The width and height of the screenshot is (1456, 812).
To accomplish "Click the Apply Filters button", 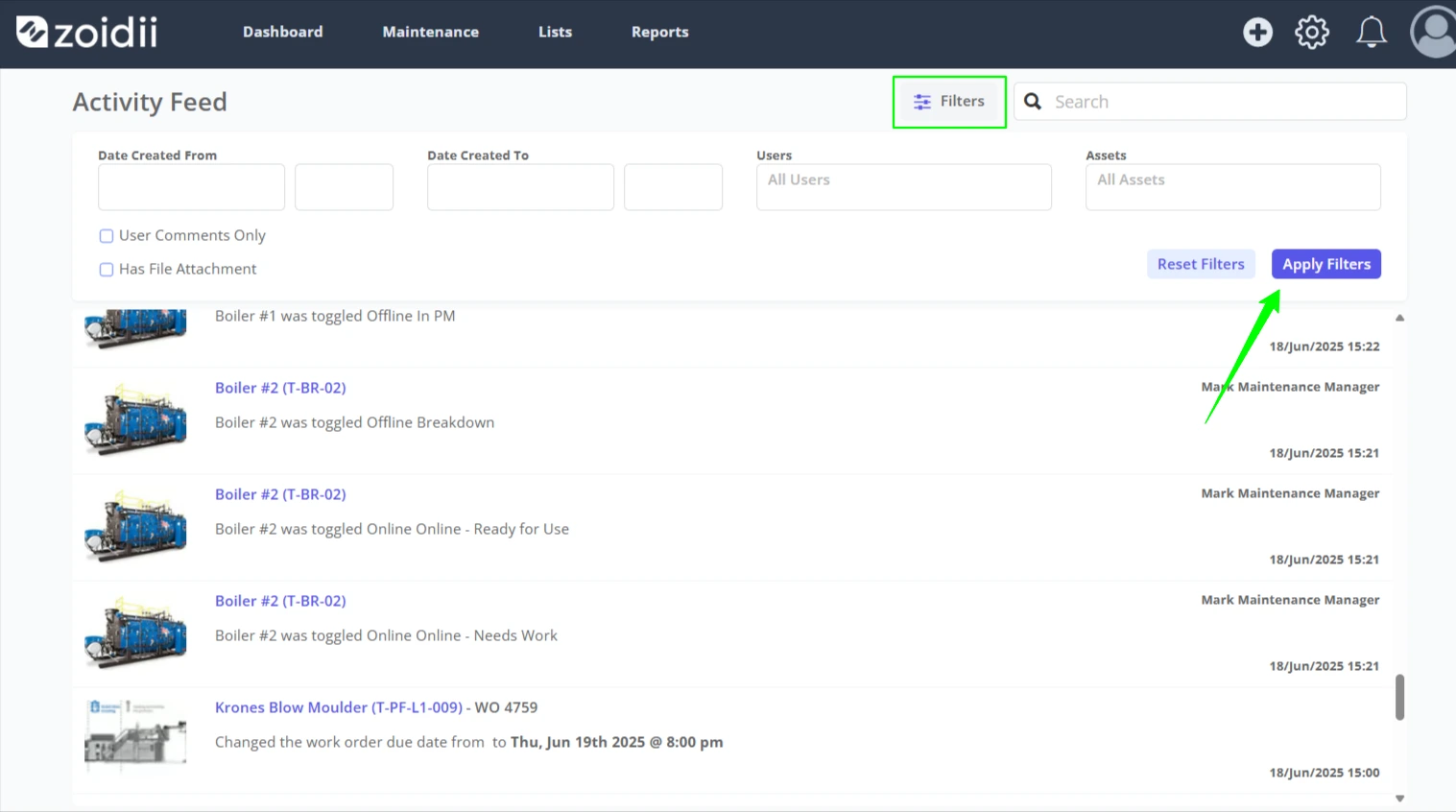I will [1325, 264].
